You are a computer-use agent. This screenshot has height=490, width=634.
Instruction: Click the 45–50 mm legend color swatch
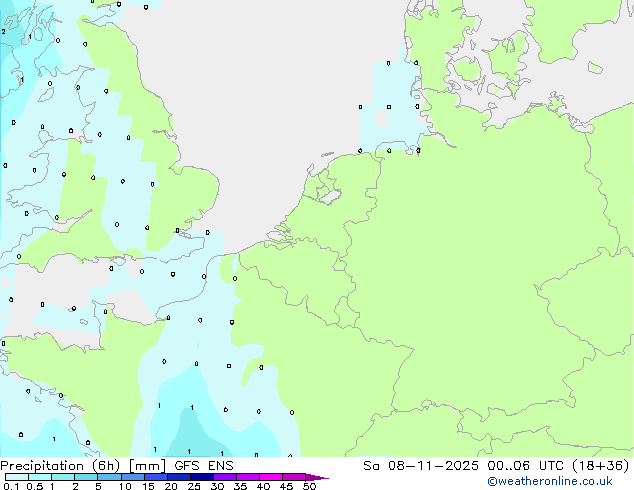[x=294, y=477]
